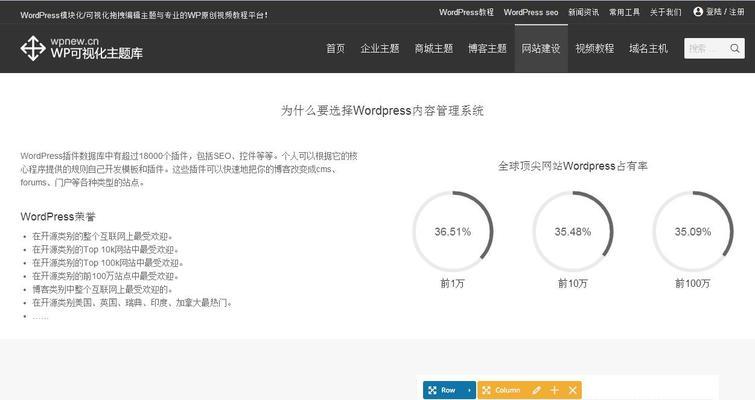Open the 商城主题 menu item

pos(433,49)
